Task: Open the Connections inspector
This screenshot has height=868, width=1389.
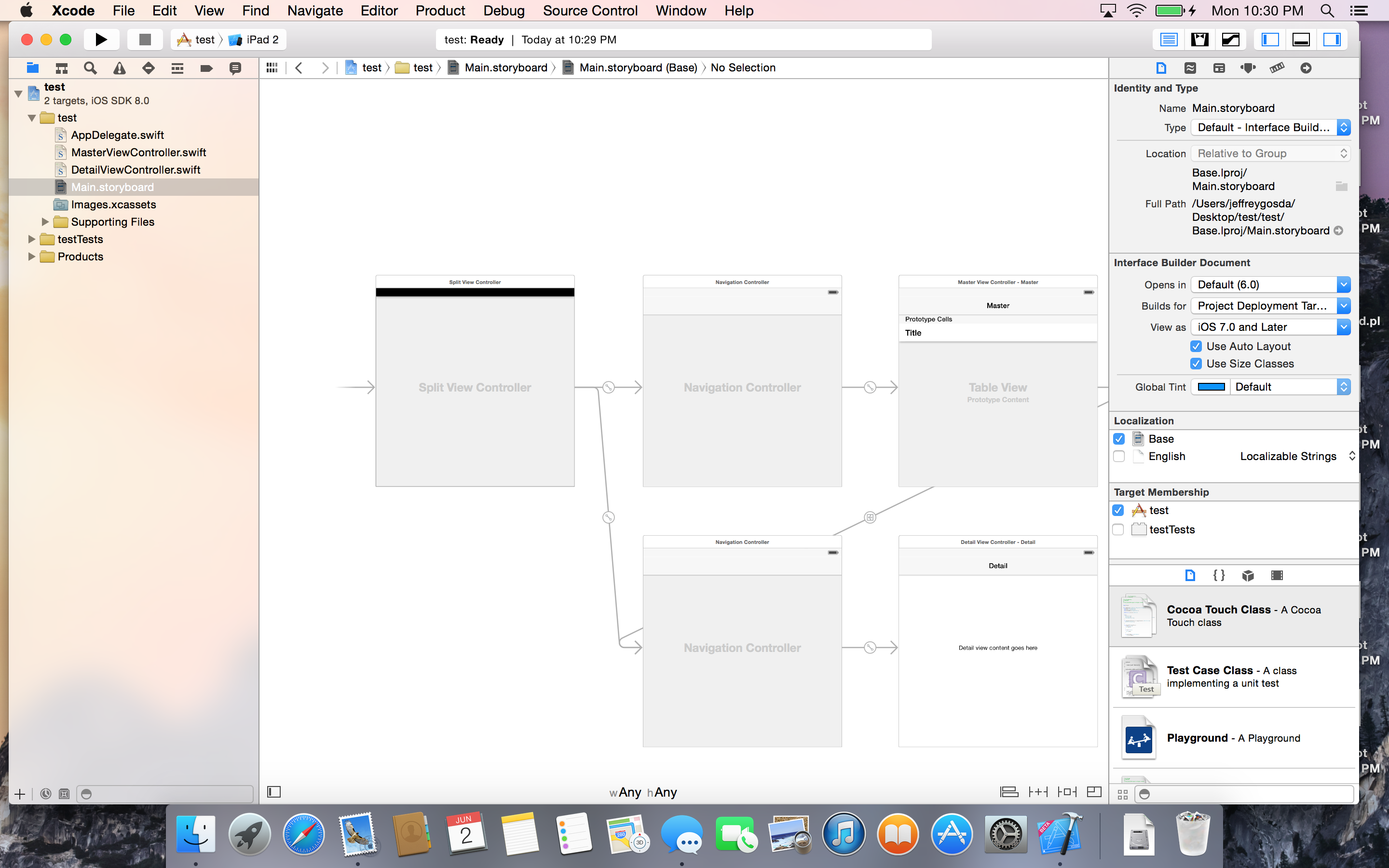Action: (x=1306, y=68)
